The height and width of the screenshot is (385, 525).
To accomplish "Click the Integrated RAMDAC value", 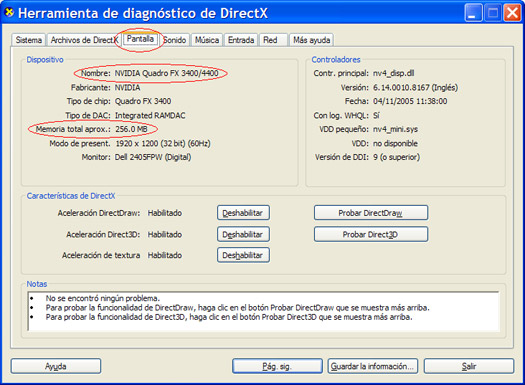I will (x=150, y=116).
